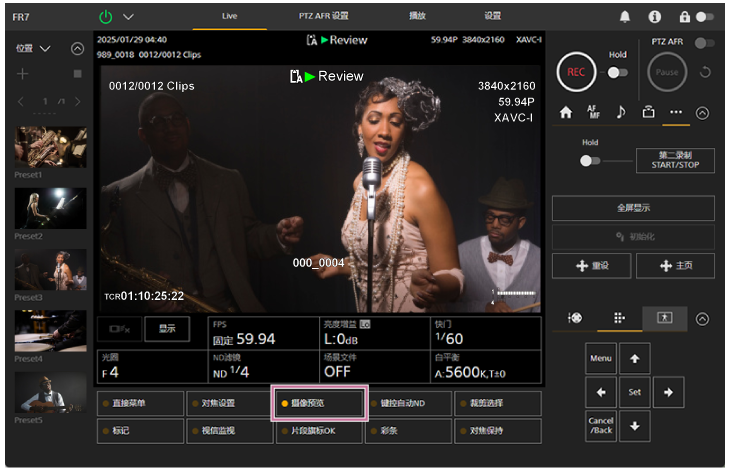730x470 pixels.
Task: Collapse the direction pad panel with its chevron
Action: (x=703, y=318)
